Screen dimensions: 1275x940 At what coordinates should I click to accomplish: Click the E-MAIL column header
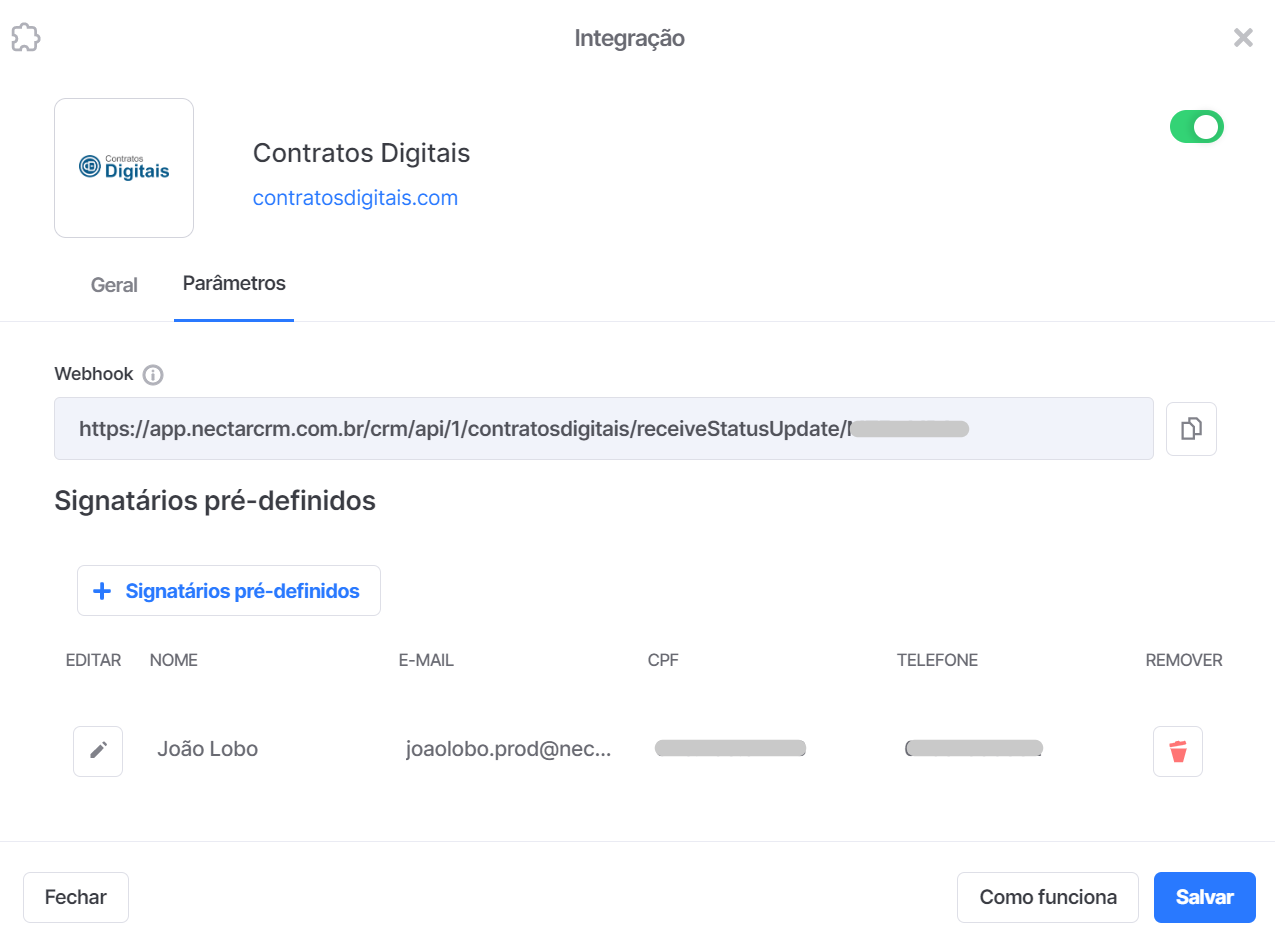426,660
